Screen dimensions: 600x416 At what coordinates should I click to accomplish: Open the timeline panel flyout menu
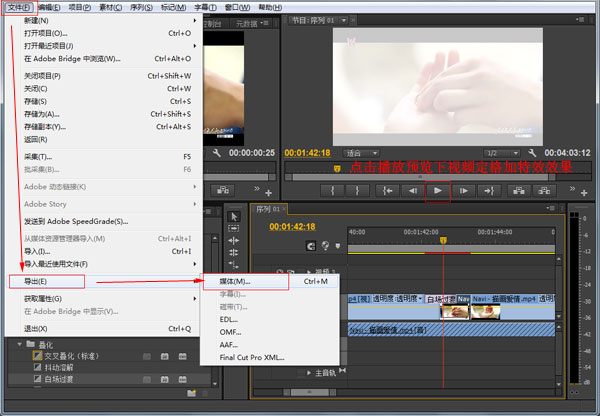tap(551, 209)
